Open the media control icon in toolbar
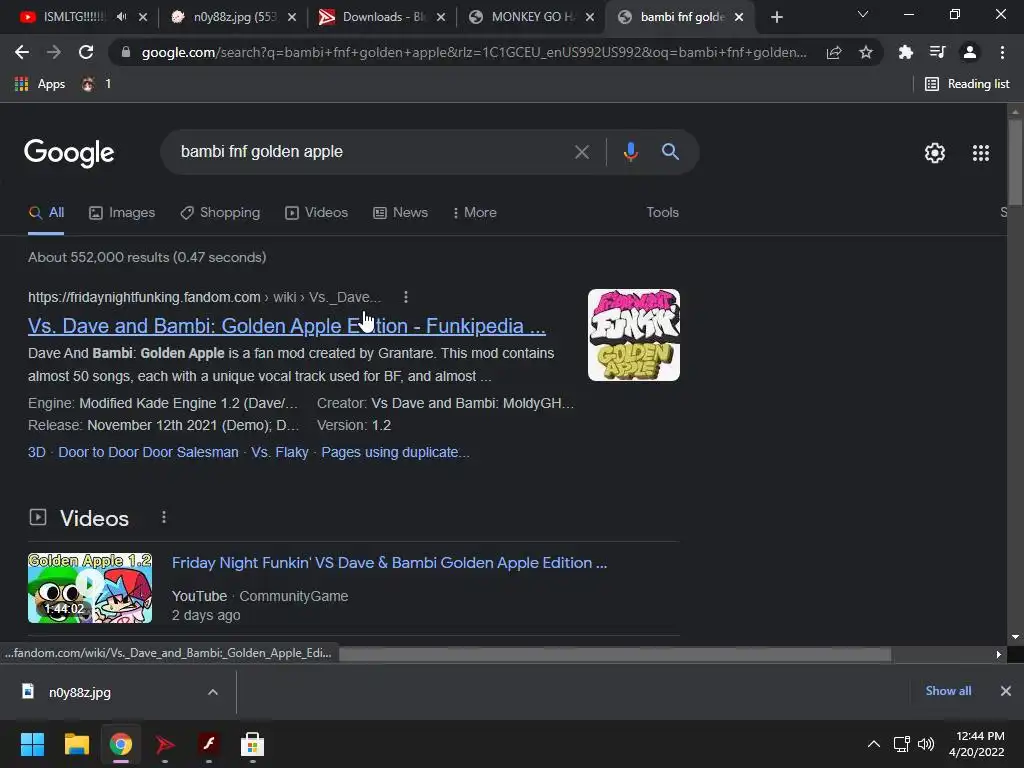 coord(937,52)
